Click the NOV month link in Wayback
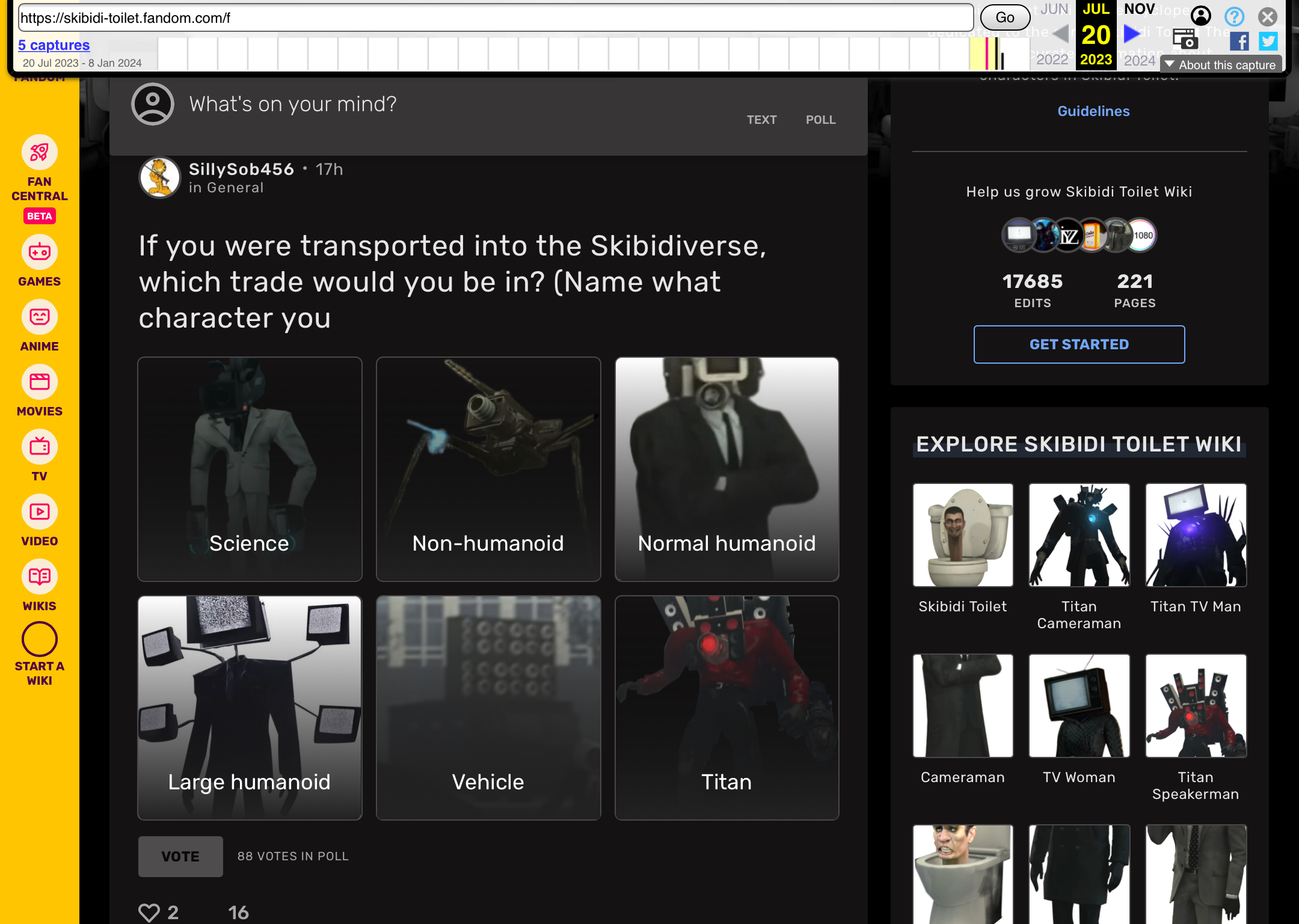Image resolution: width=1299 pixels, height=924 pixels. [1139, 8]
